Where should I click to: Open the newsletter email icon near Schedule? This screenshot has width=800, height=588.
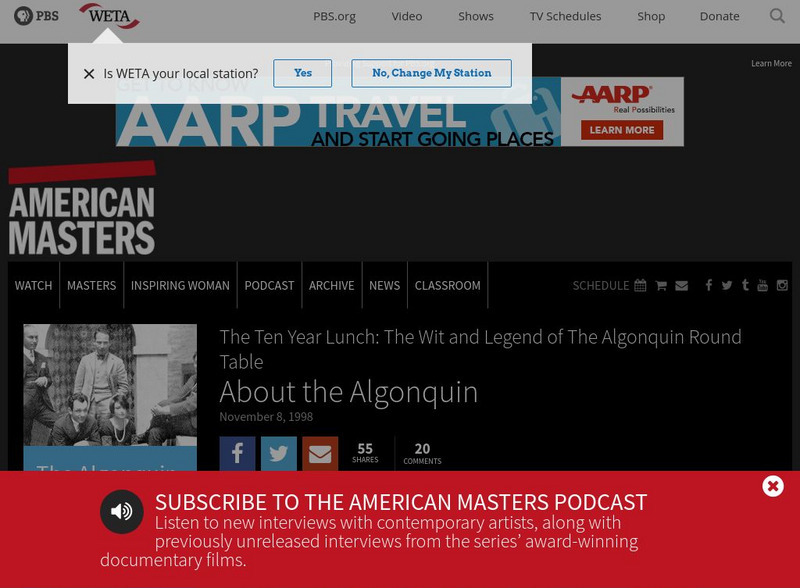coord(682,285)
